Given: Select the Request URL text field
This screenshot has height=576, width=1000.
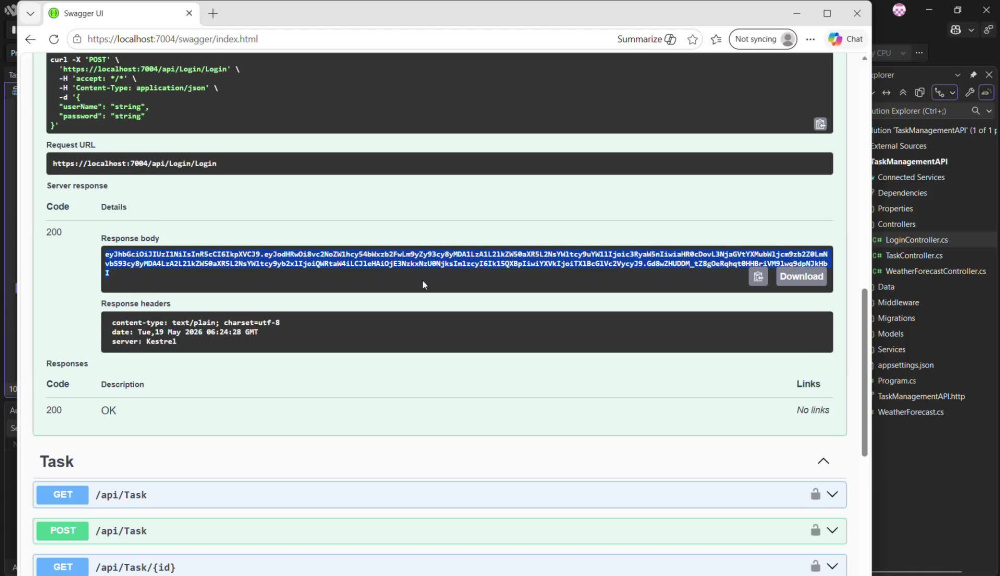Looking at the screenshot, I should click(x=439, y=163).
